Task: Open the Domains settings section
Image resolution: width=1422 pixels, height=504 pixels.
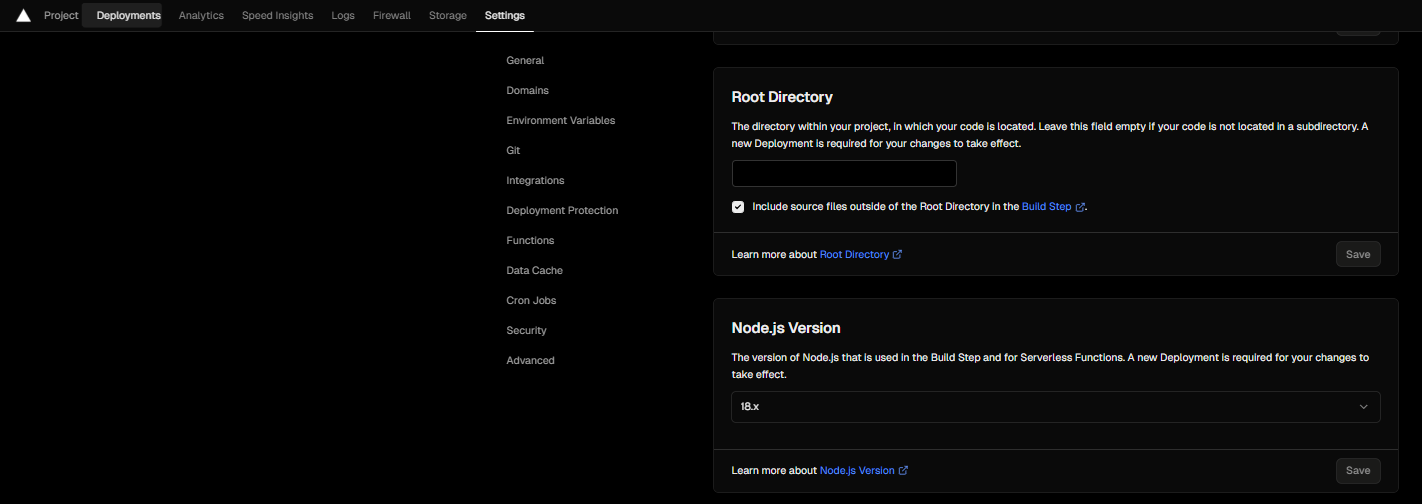Action: click(527, 90)
